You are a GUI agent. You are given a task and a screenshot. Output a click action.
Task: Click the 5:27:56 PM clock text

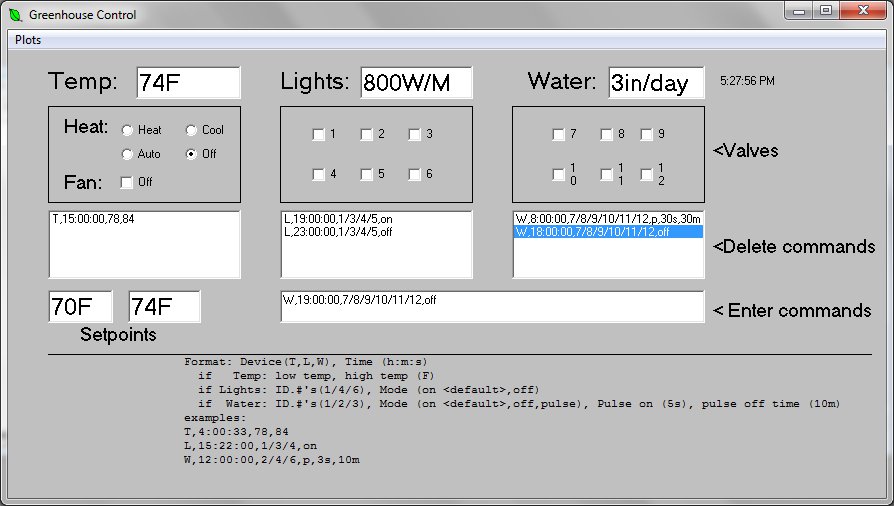click(x=747, y=81)
